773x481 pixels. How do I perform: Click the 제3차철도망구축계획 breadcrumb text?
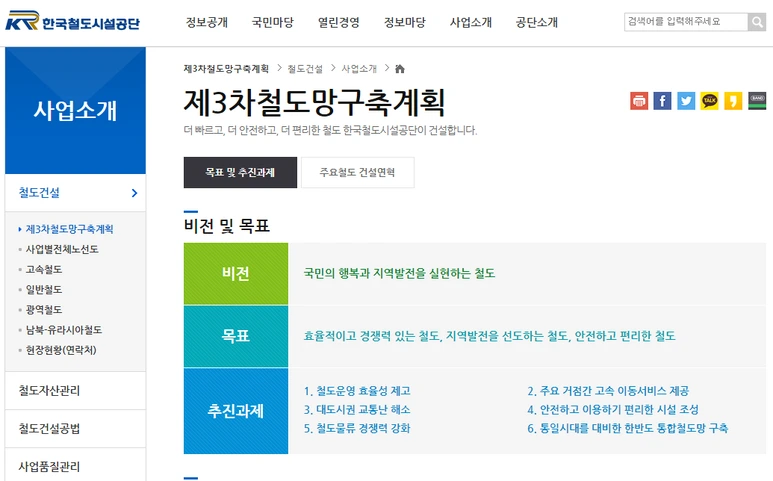[x=226, y=69]
